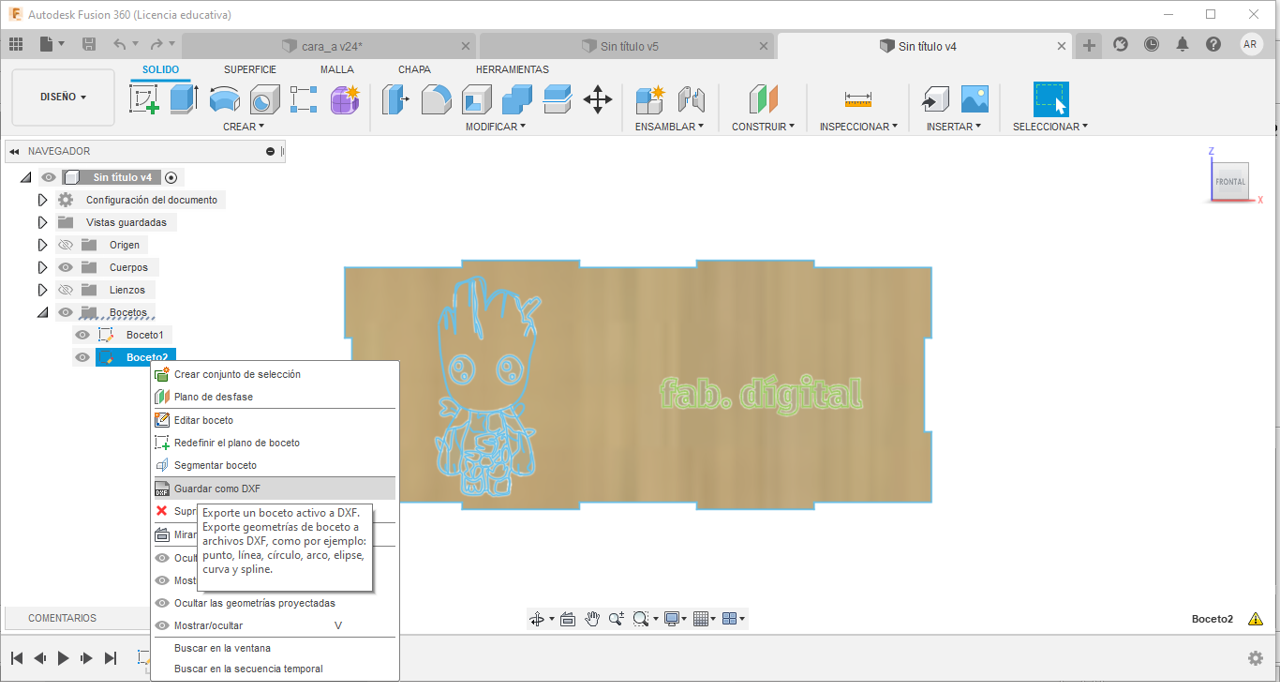The height and width of the screenshot is (682, 1280).
Task: Expand Vistas guardadas node
Action: pos(42,222)
